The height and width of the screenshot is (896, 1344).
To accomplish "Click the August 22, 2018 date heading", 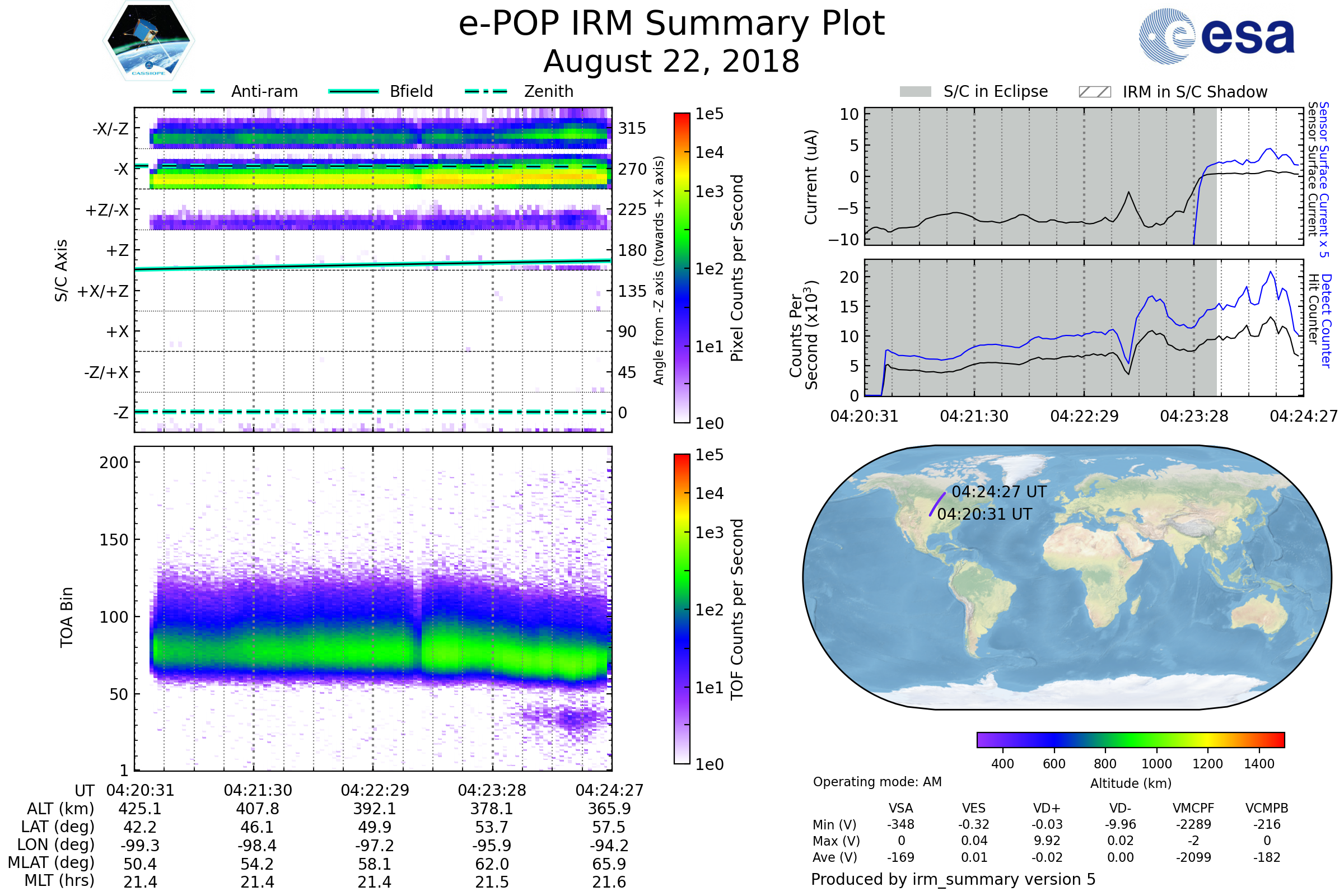I will click(671, 62).
